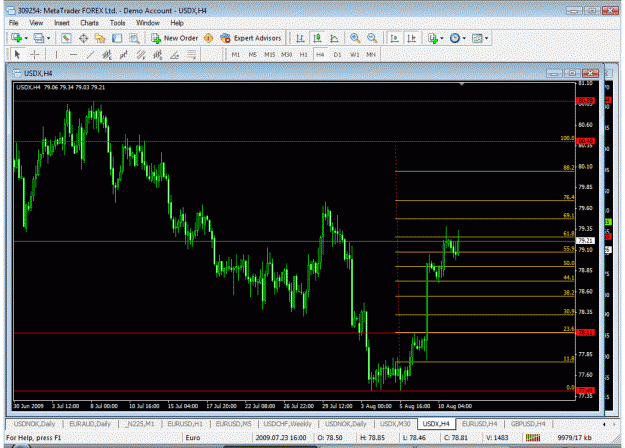Select the M5 timeframe button
625x448 pixels.
(x=253, y=55)
